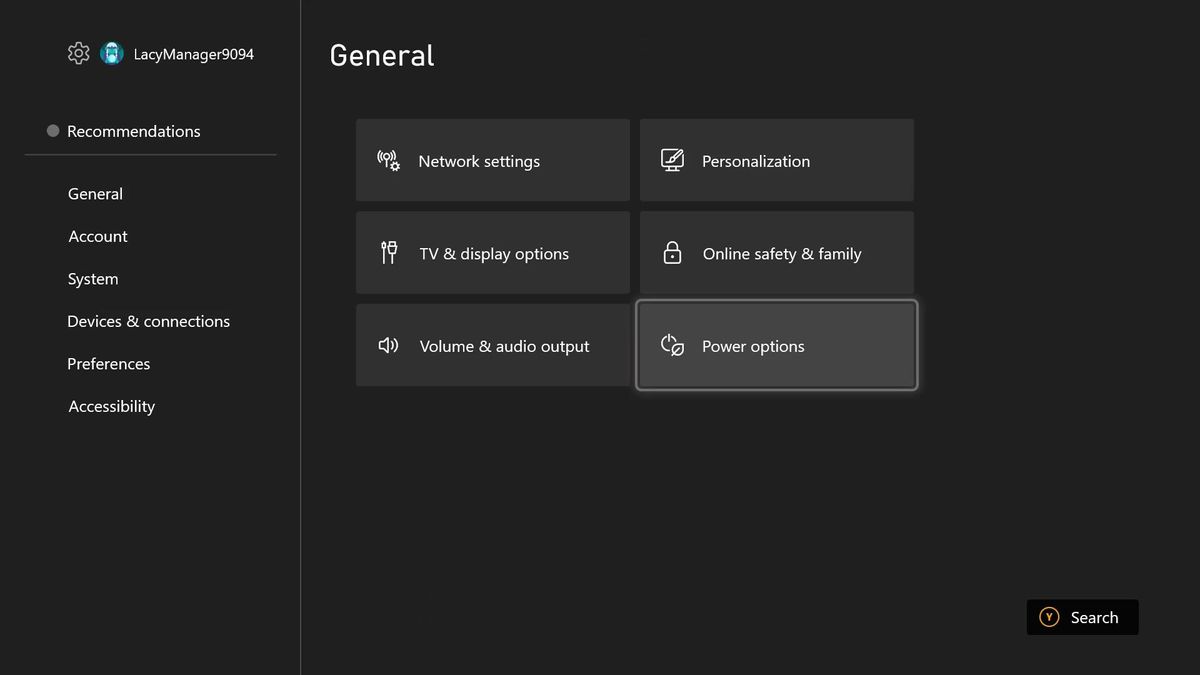Open the System category
Image resolution: width=1200 pixels, height=675 pixels.
[93, 279]
